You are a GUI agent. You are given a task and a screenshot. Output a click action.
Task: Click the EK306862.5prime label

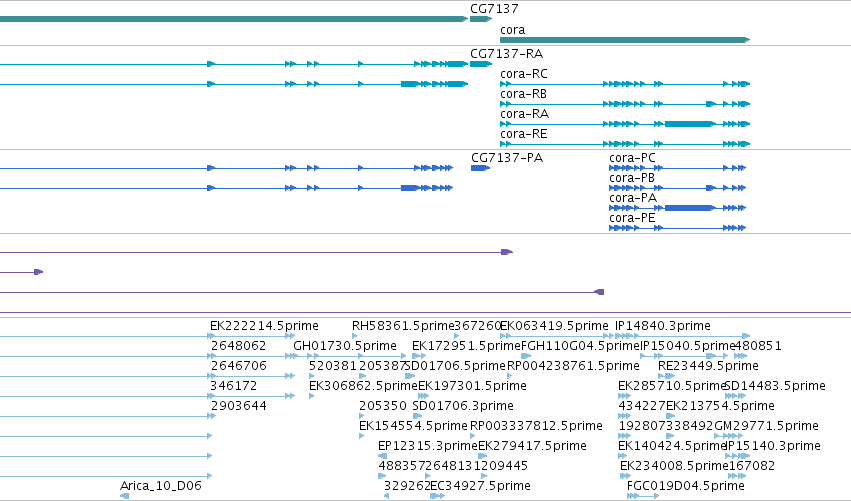(x=364, y=386)
